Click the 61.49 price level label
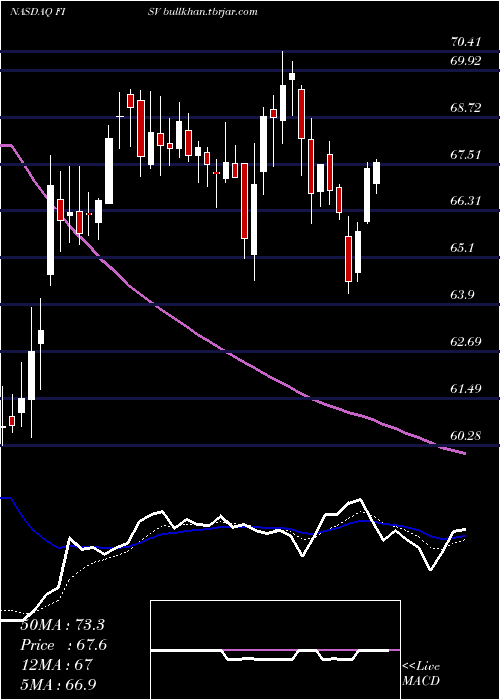 coord(466,389)
